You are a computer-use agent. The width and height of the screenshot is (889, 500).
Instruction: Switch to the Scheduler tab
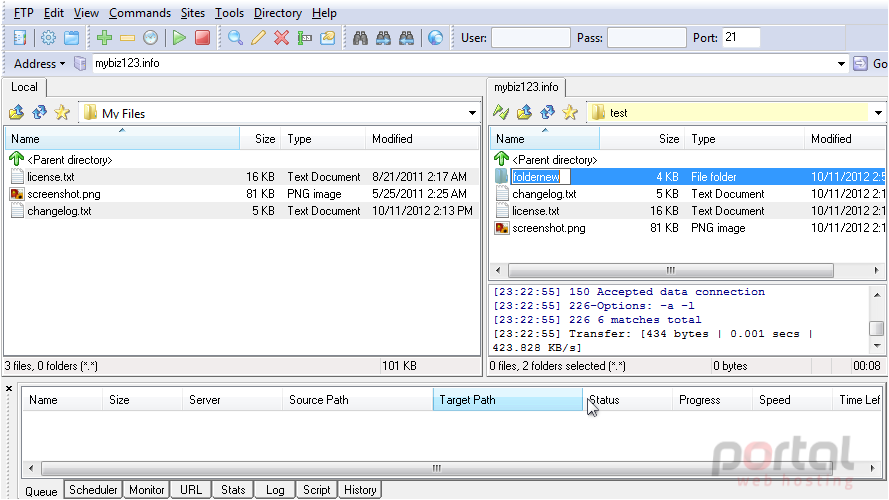(x=93, y=490)
